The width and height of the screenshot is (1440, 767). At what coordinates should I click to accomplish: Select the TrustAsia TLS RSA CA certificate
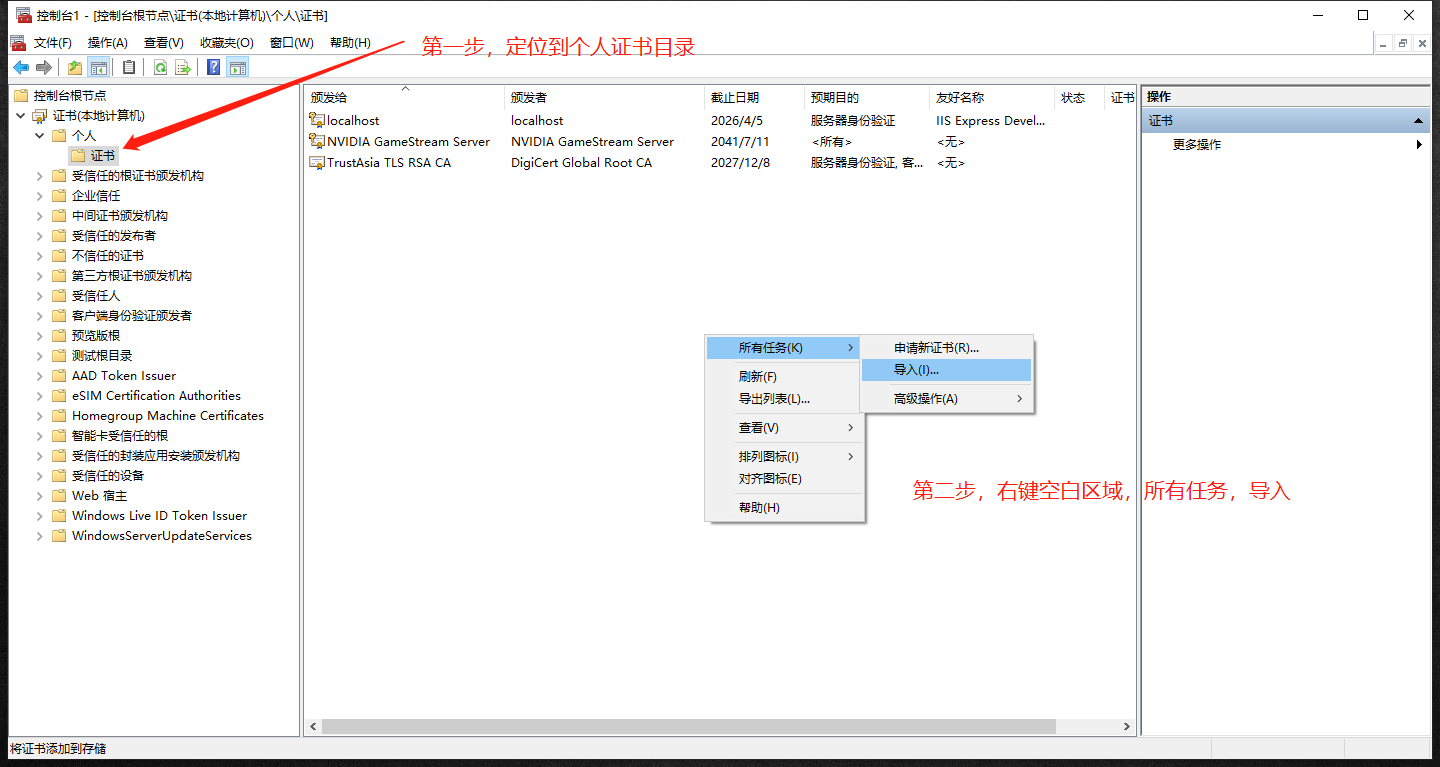point(388,162)
